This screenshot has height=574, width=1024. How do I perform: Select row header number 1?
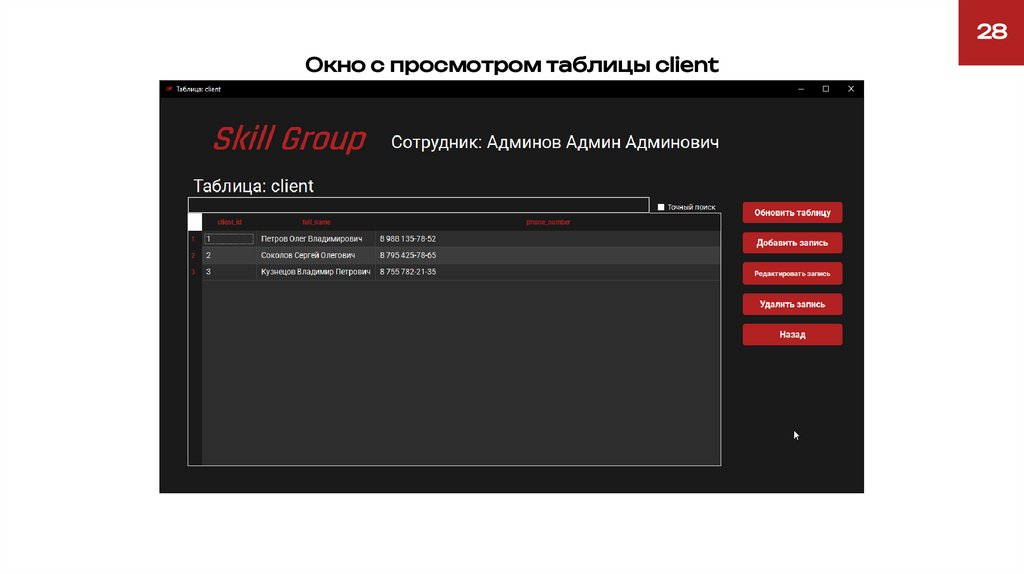(x=195, y=239)
